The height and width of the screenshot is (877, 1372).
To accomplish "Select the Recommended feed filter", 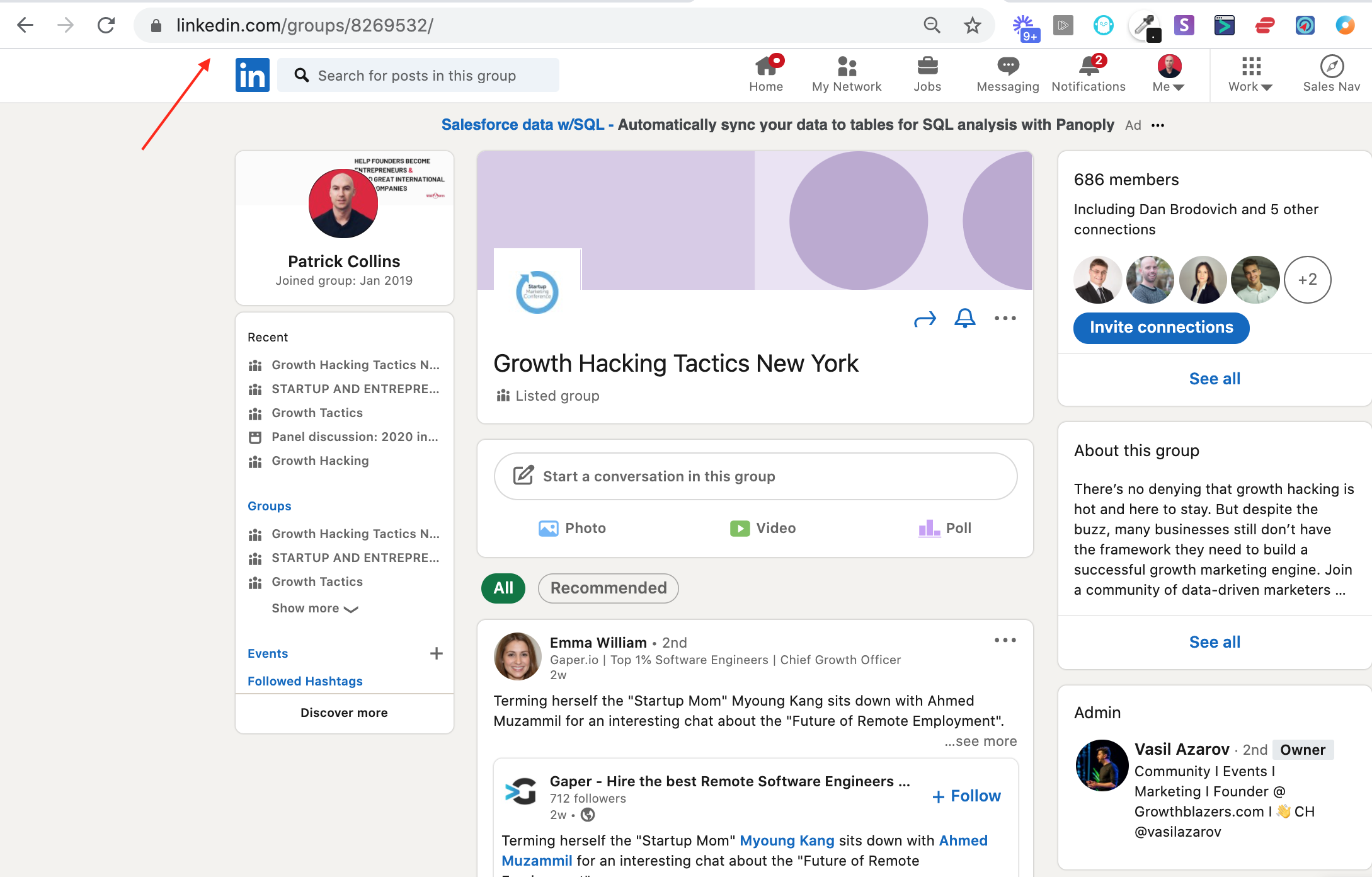I will [609, 588].
